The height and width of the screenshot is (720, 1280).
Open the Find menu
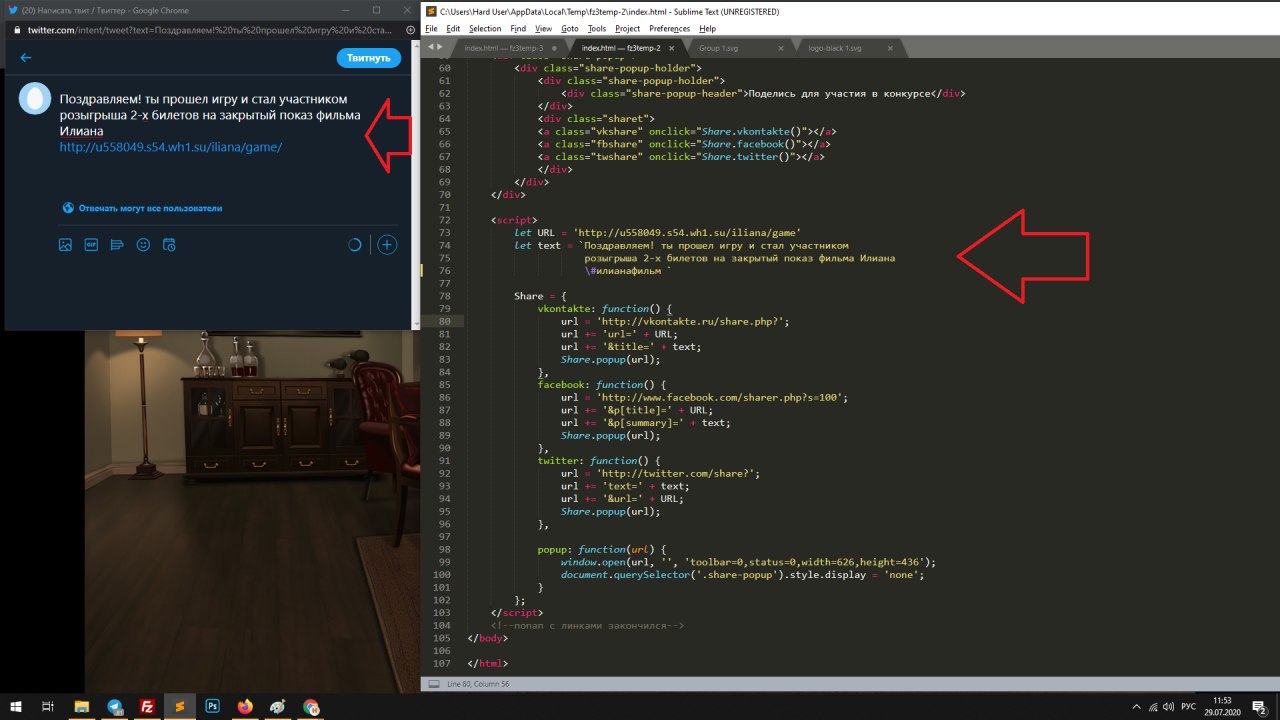coord(518,29)
